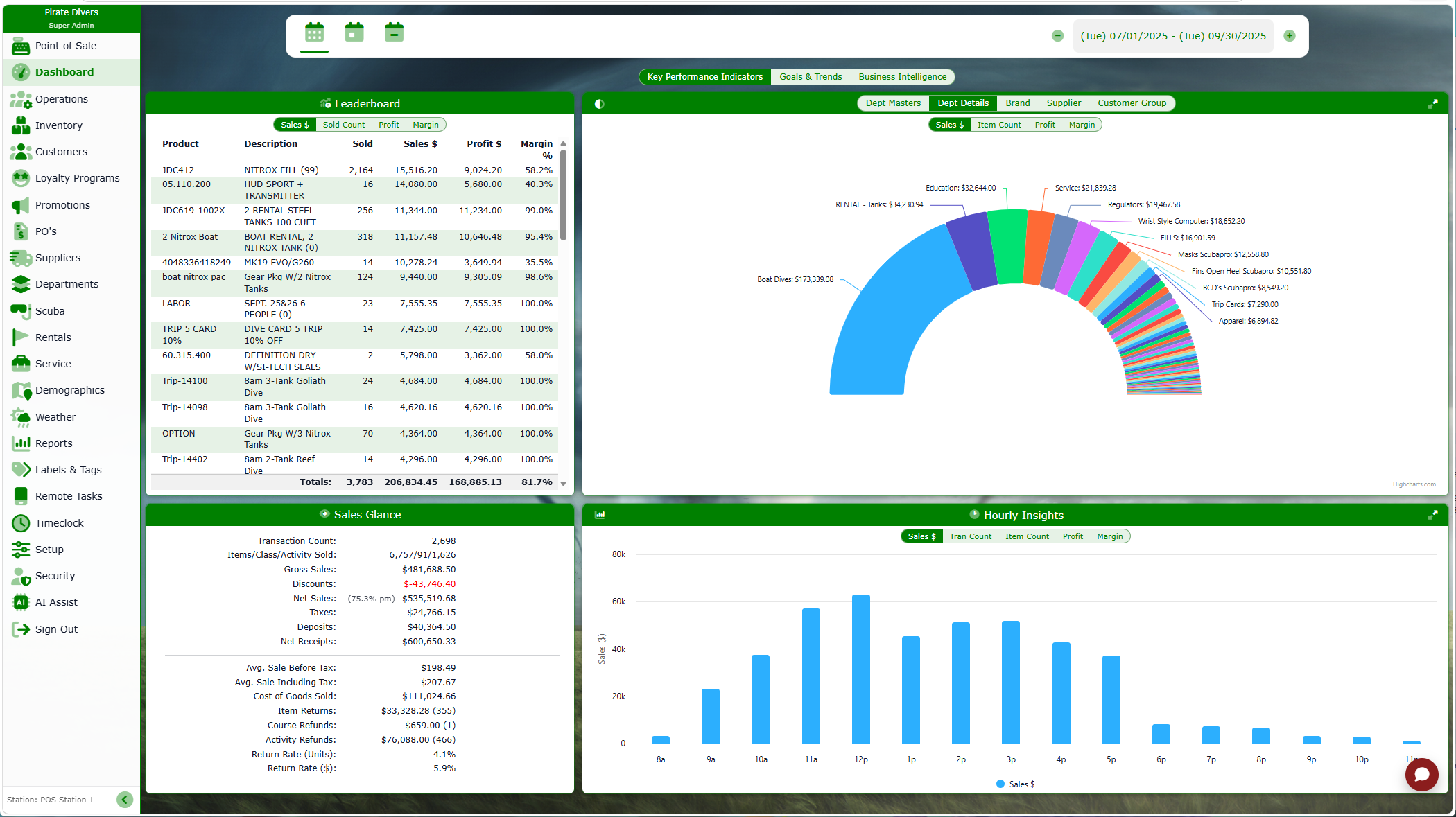Screen dimensions: 1456x817
Task: Switch to Key Performance Indicators tab
Action: (705, 77)
